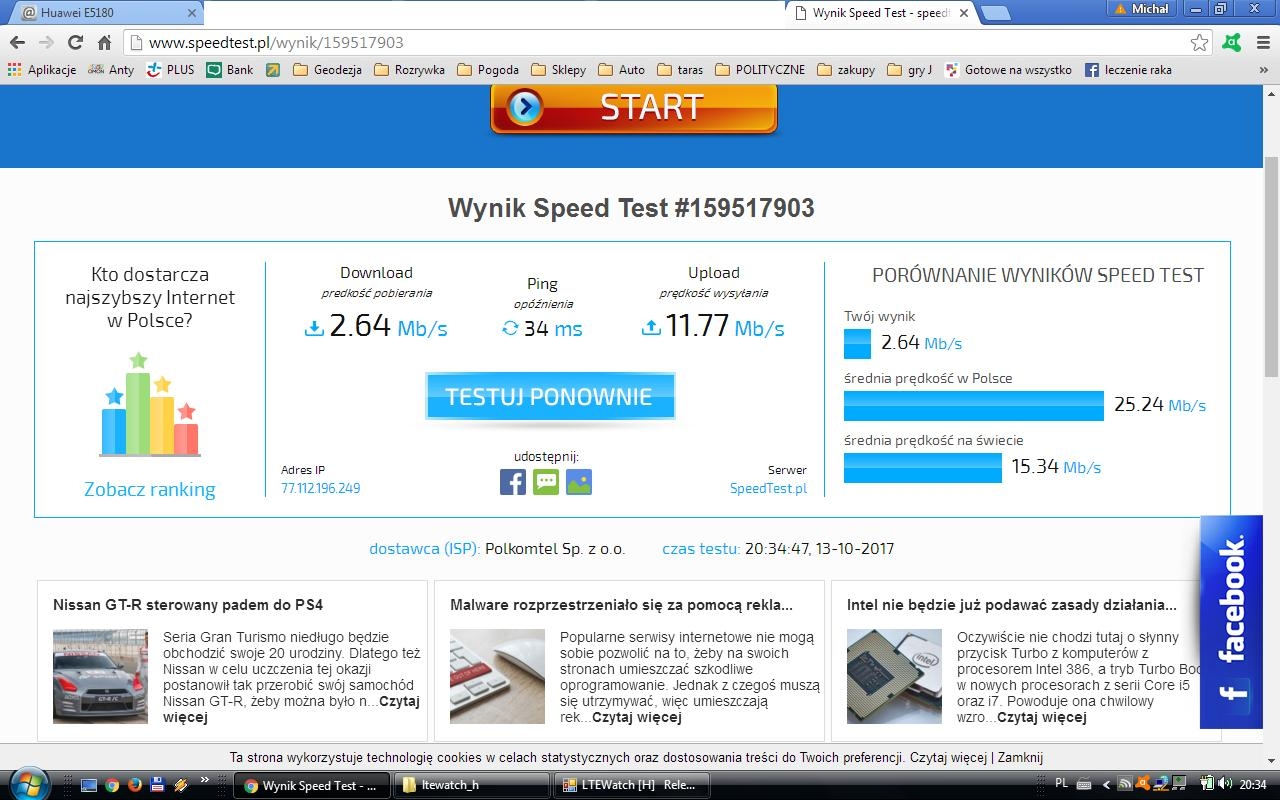The height and width of the screenshot is (800, 1280).
Task: Open the browser home page icon
Action: [104, 43]
